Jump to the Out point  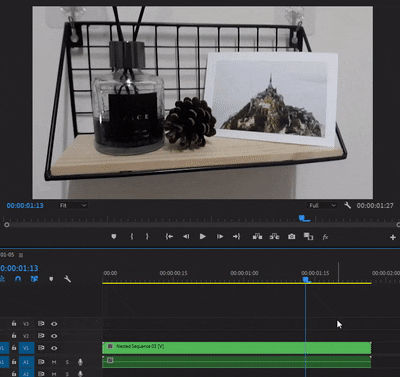coord(236,236)
